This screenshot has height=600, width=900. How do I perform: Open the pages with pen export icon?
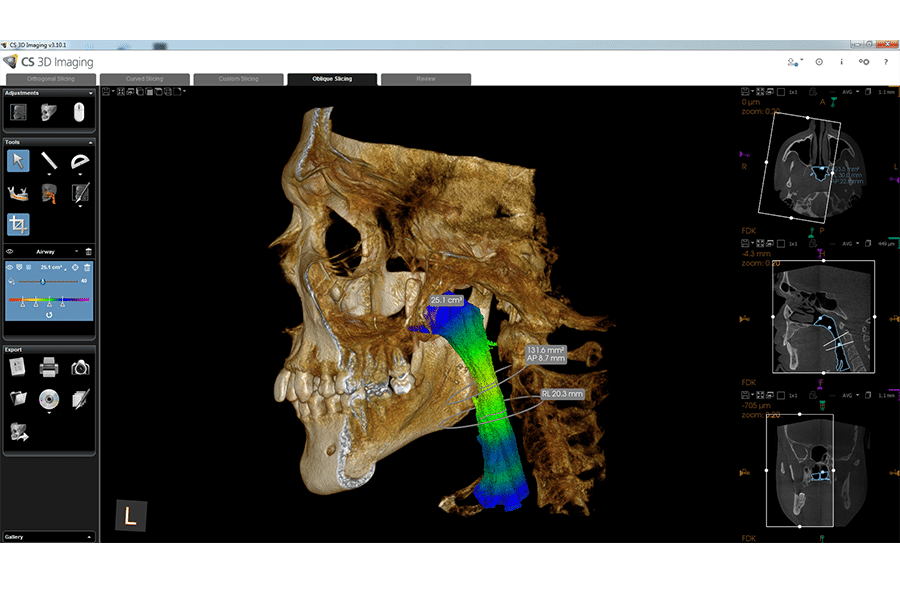coord(80,398)
